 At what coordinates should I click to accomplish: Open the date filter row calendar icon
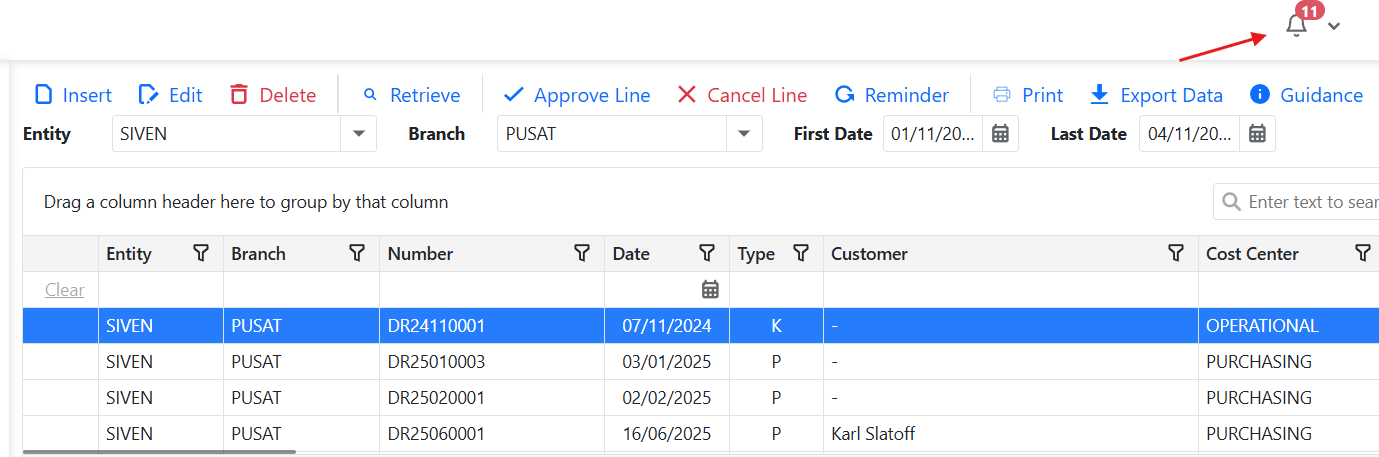click(x=710, y=290)
